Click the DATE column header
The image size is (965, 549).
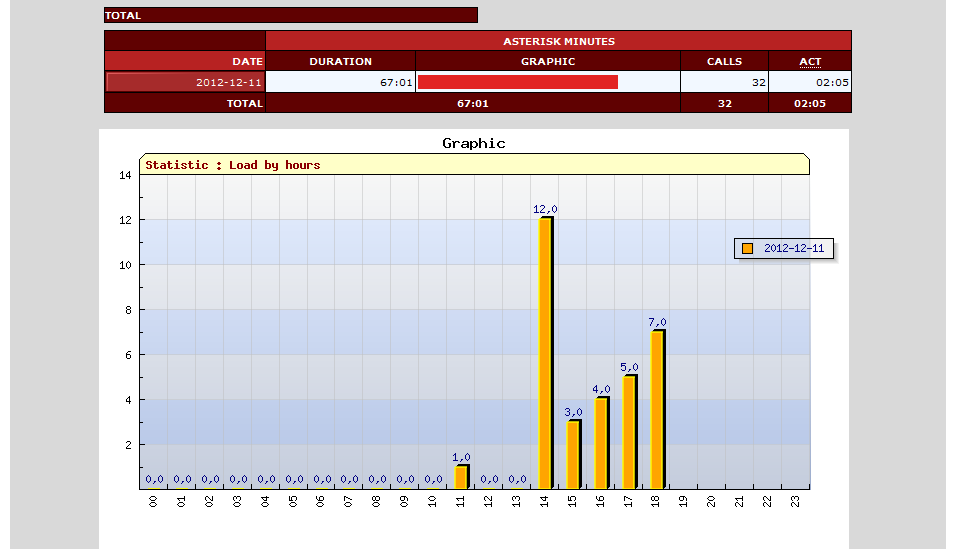[x=185, y=61]
